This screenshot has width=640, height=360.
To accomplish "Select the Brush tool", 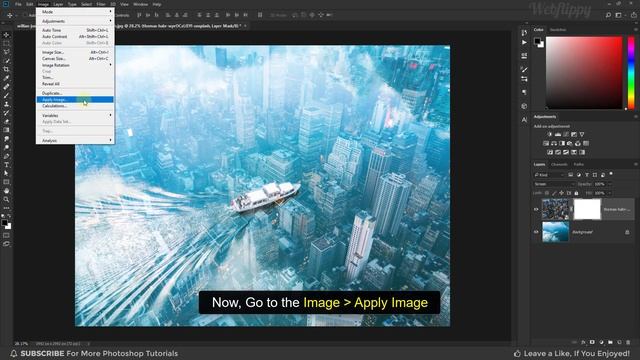I will (6, 96).
